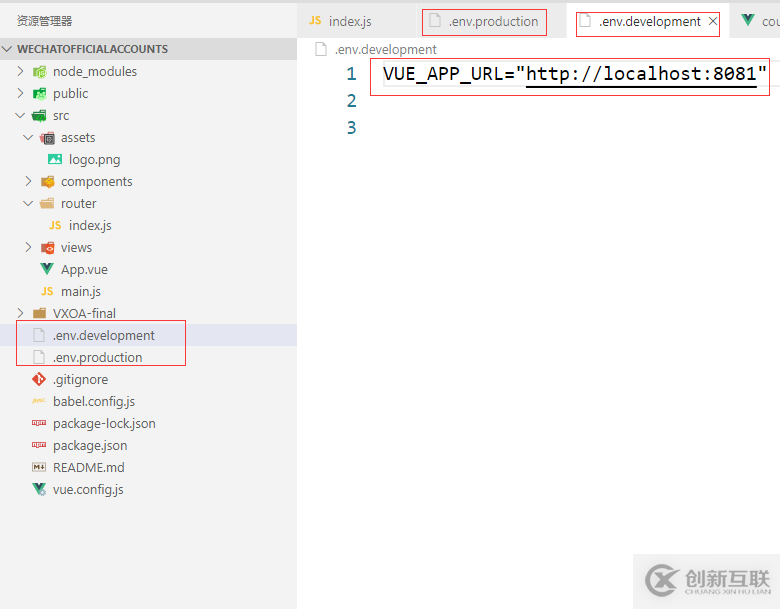780x609 pixels.
Task: Open babel.config.js file
Action: [94, 401]
